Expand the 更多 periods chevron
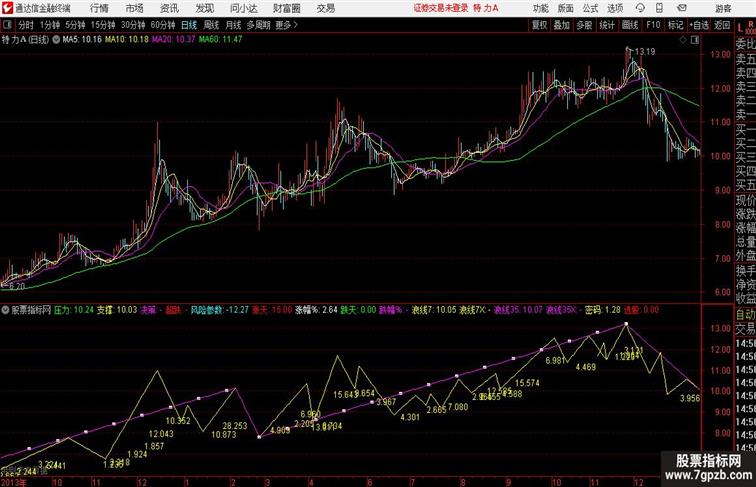The height and width of the screenshot is (487, 756). (x=286, y=25)
